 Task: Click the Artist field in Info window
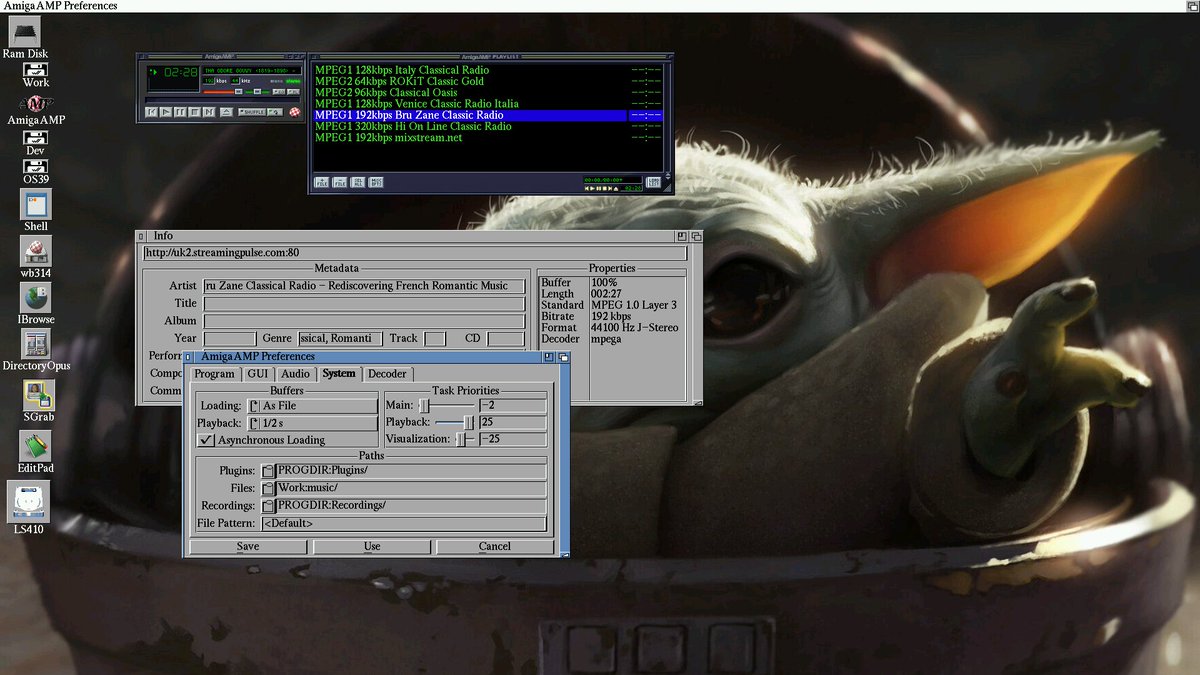[364, 286]
